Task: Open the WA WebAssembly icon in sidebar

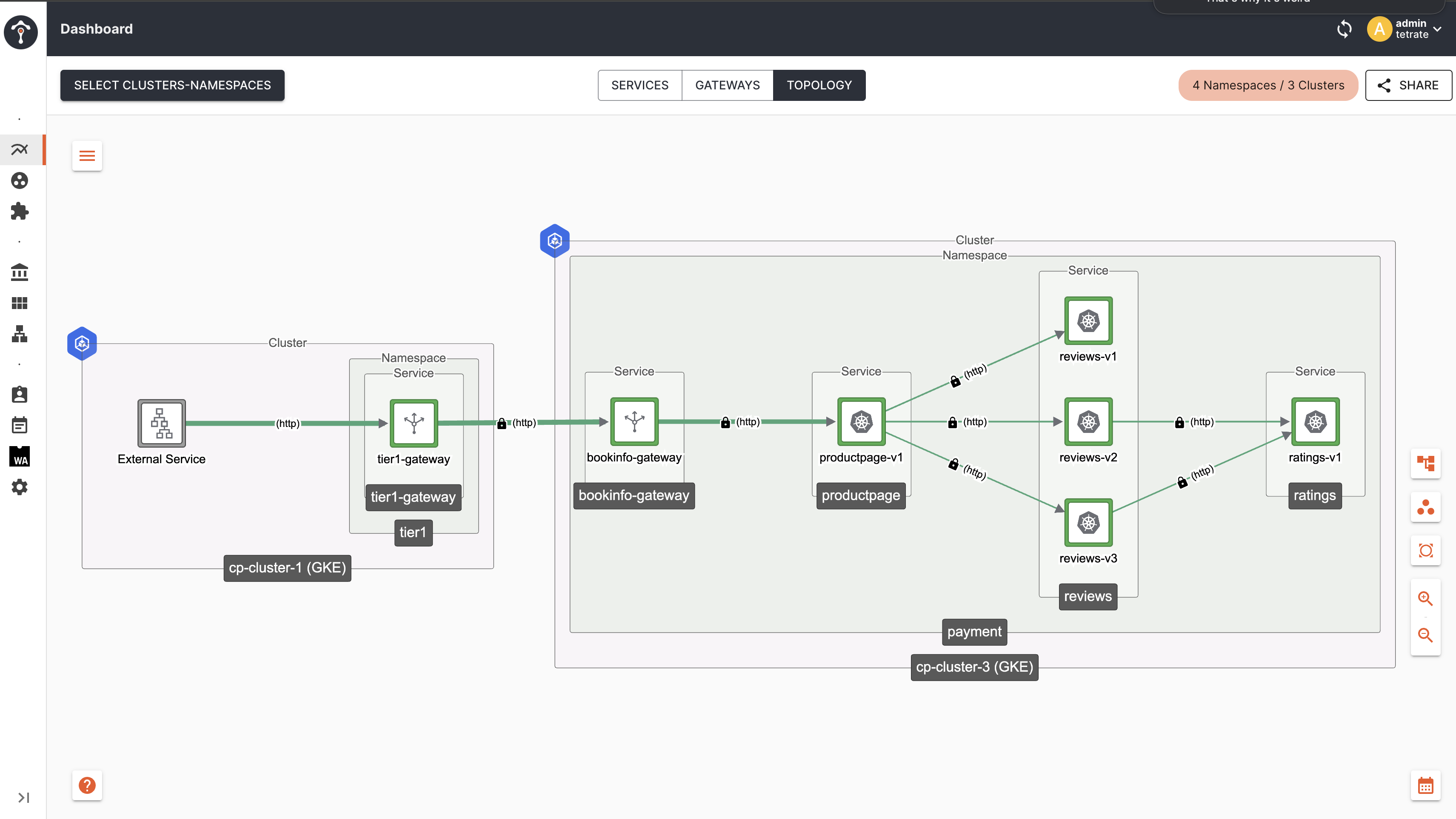Action: pos(20,456)
